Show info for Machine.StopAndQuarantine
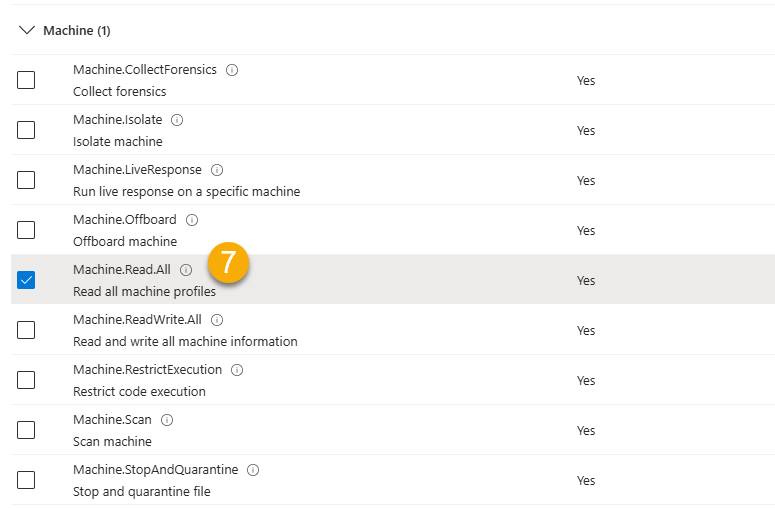Screen dimensions: 775x508 click(253, 470)
